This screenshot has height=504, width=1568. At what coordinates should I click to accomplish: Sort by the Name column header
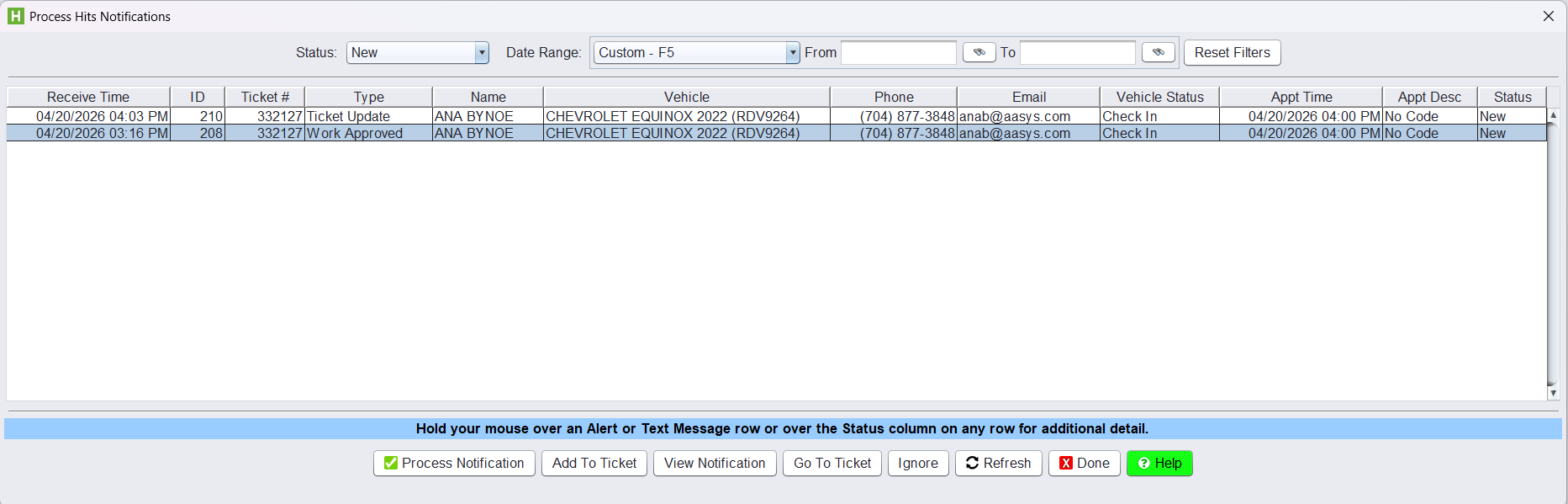click(488, 97)
